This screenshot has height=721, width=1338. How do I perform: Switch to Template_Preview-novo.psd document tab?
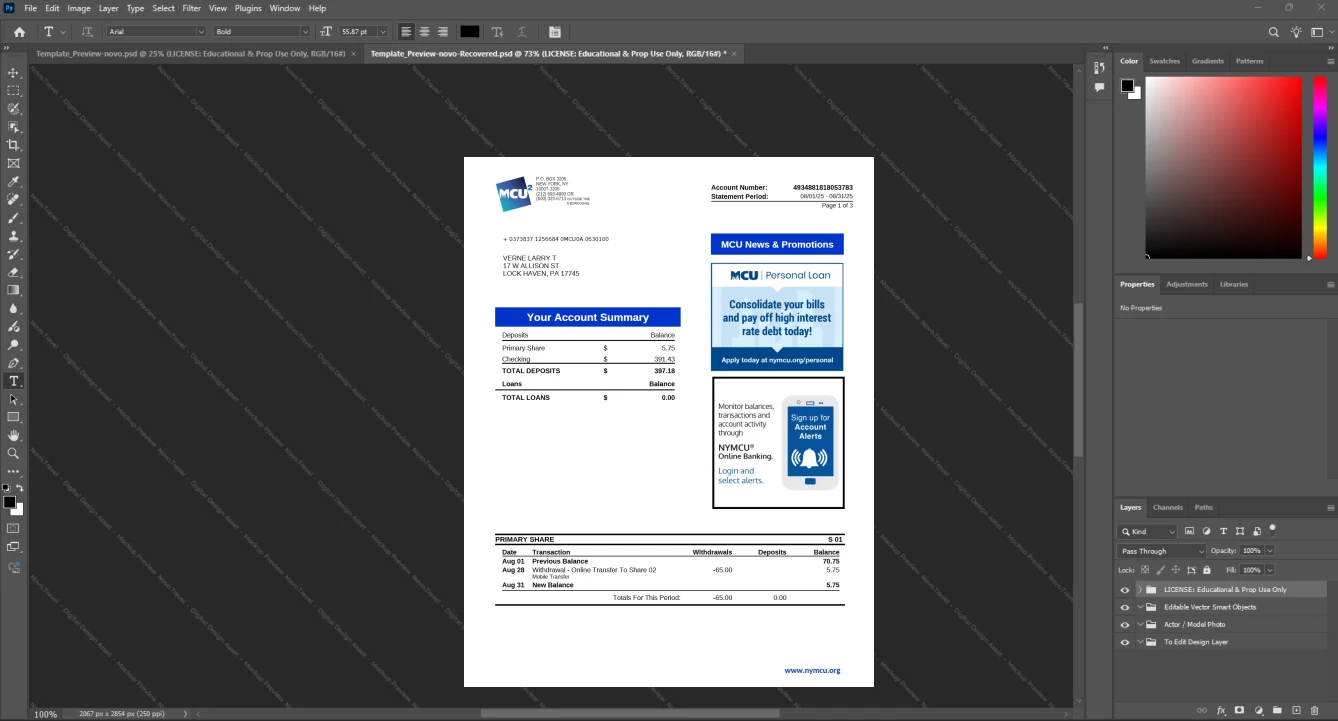click(190, 53)
